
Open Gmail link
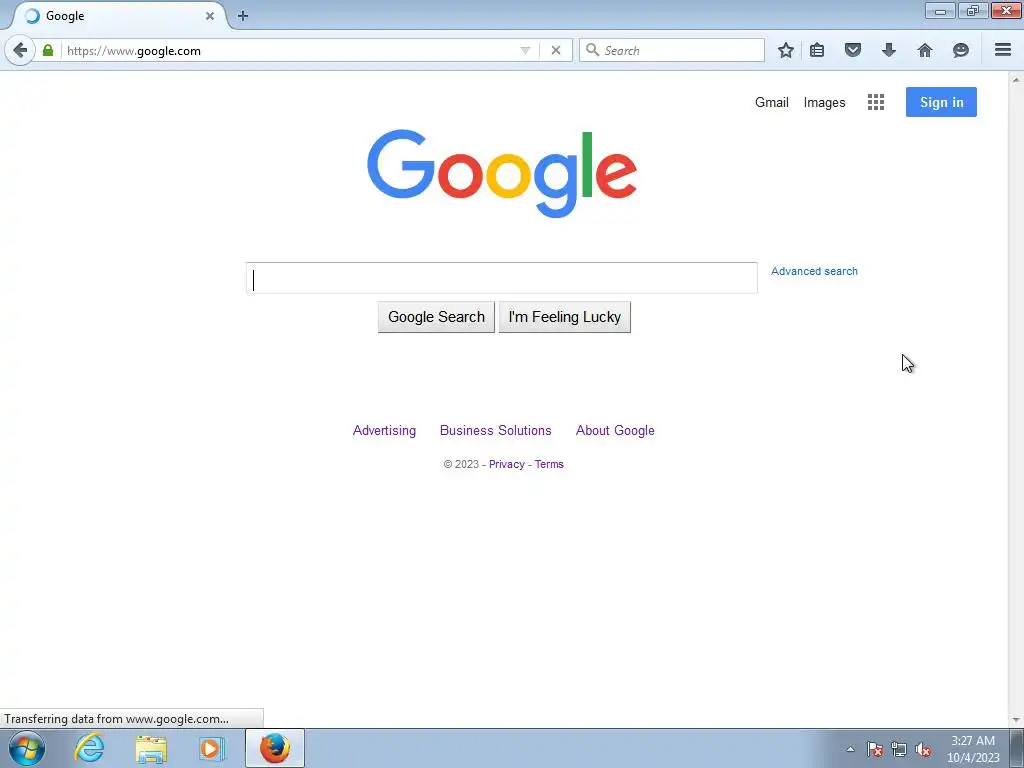coord(772,103)
